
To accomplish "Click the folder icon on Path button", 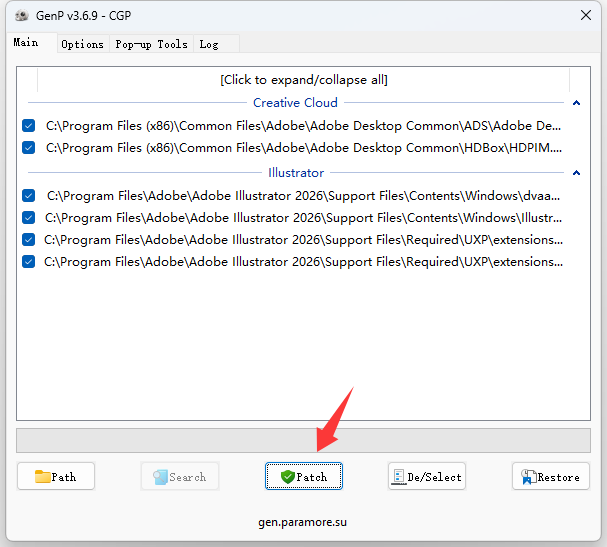I will pos(42,477).
